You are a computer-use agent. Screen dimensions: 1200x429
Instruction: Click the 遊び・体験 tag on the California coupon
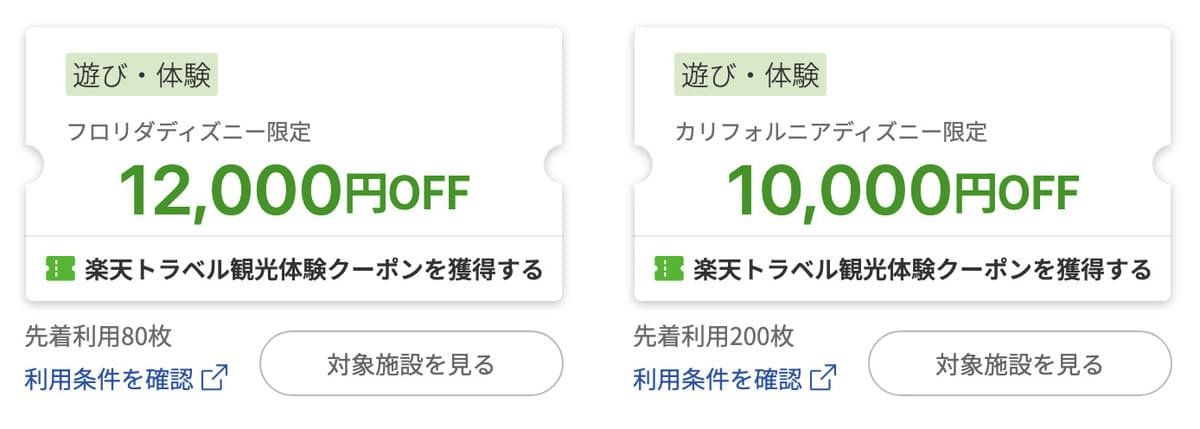(750, 74)
